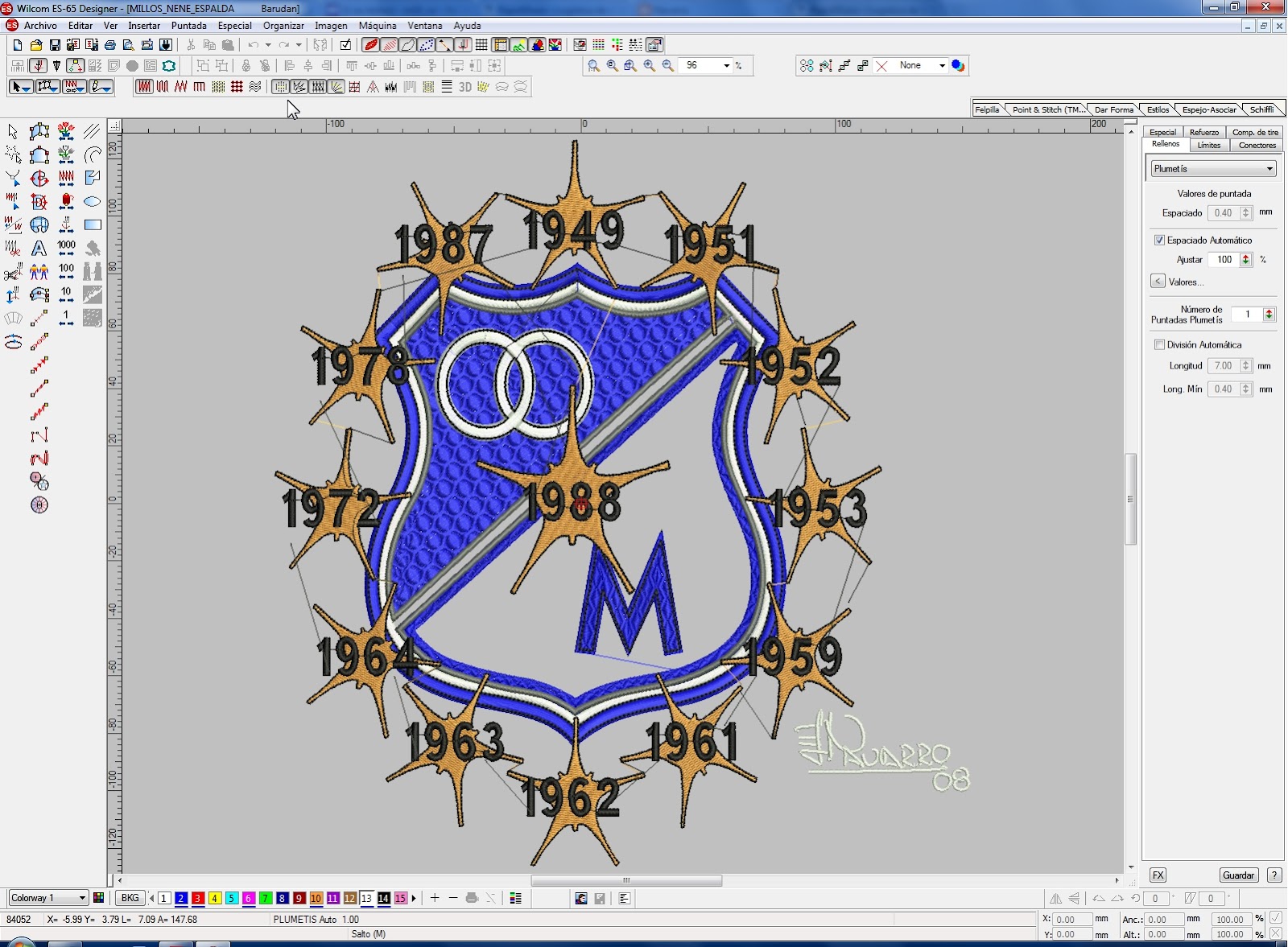Click the threads list icon

pyautogui.click(x=516, y=898)
